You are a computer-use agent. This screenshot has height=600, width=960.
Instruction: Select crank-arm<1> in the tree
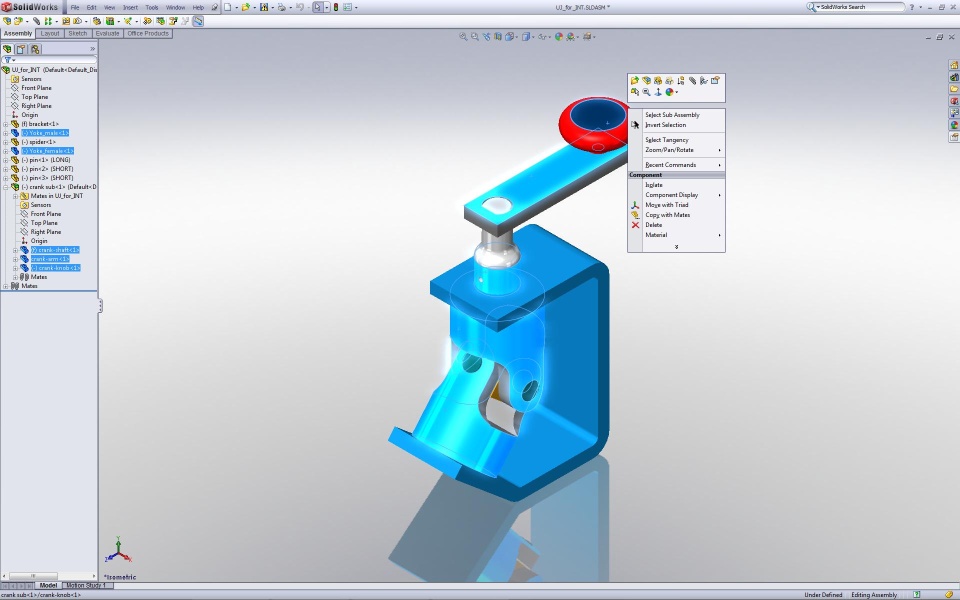click(50, 259)
